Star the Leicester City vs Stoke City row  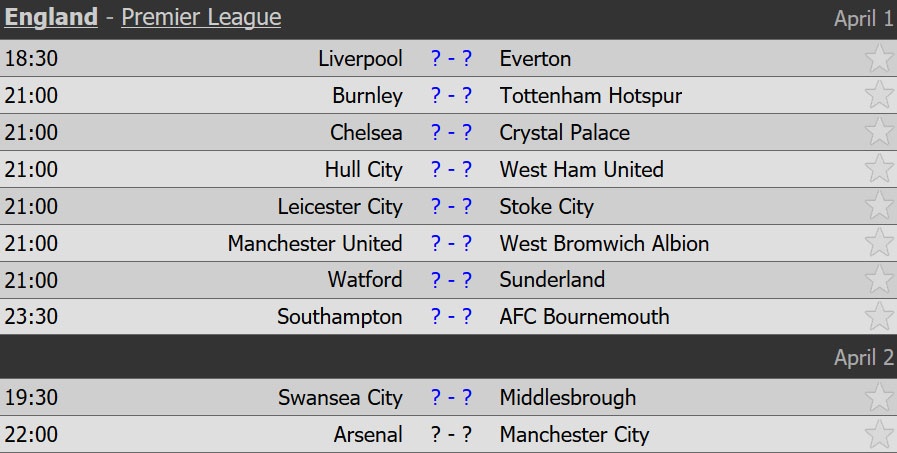tap(879, 206)
